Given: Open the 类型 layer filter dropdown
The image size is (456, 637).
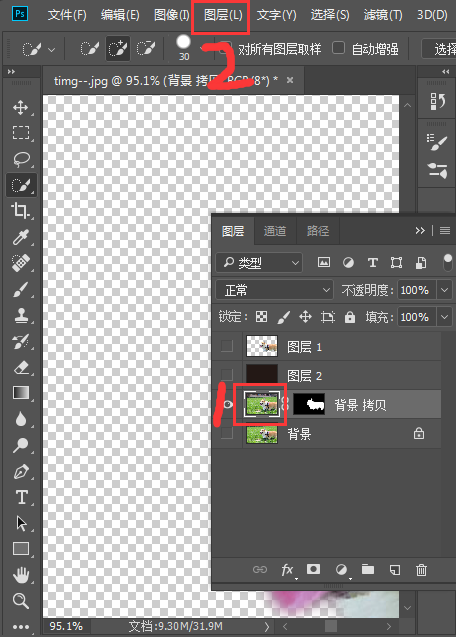Looking at the screenshot, I should [x=259, y=263].
